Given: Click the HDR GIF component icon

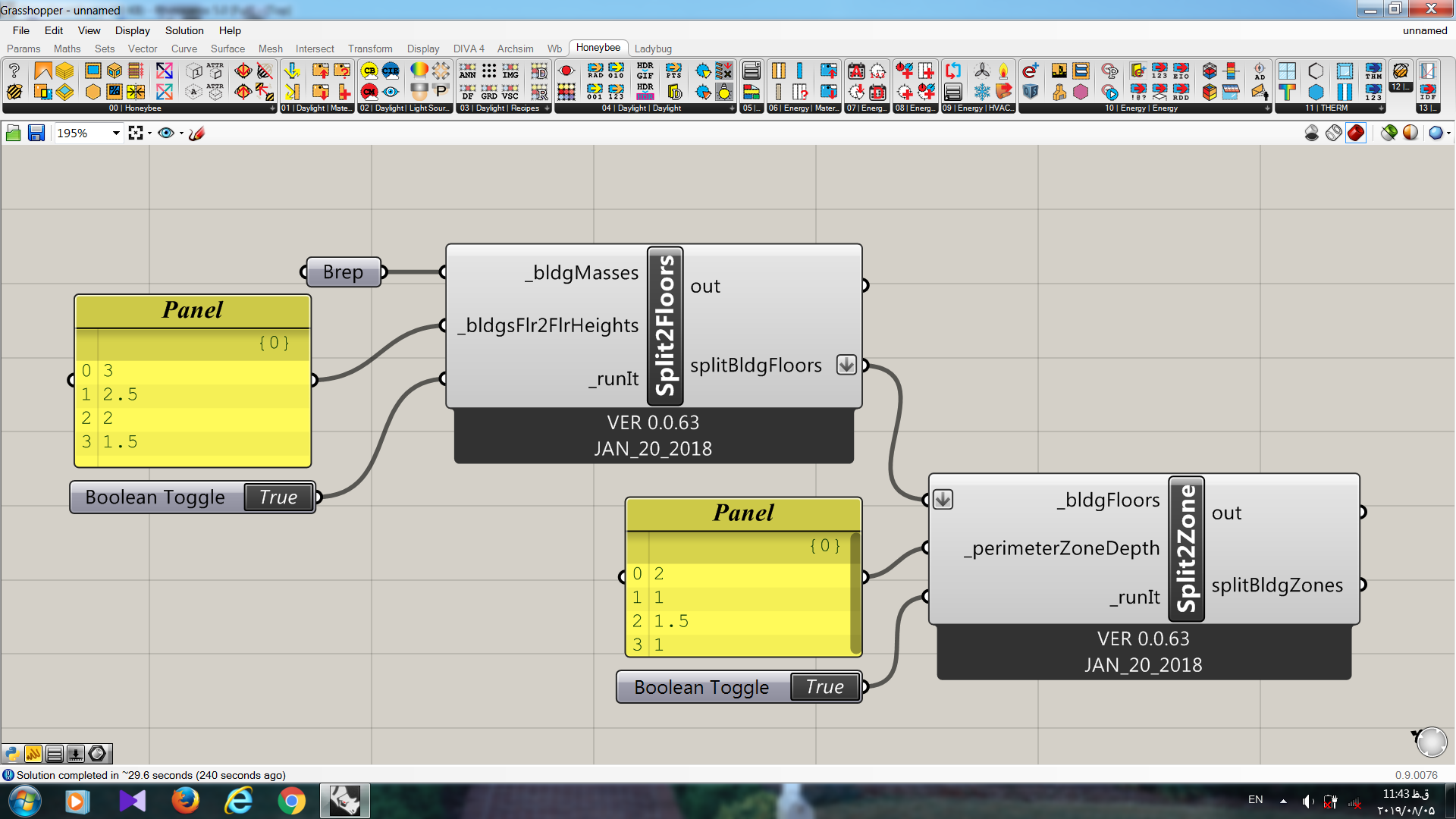Looking at the screenshot, I should tap(645, 71).
